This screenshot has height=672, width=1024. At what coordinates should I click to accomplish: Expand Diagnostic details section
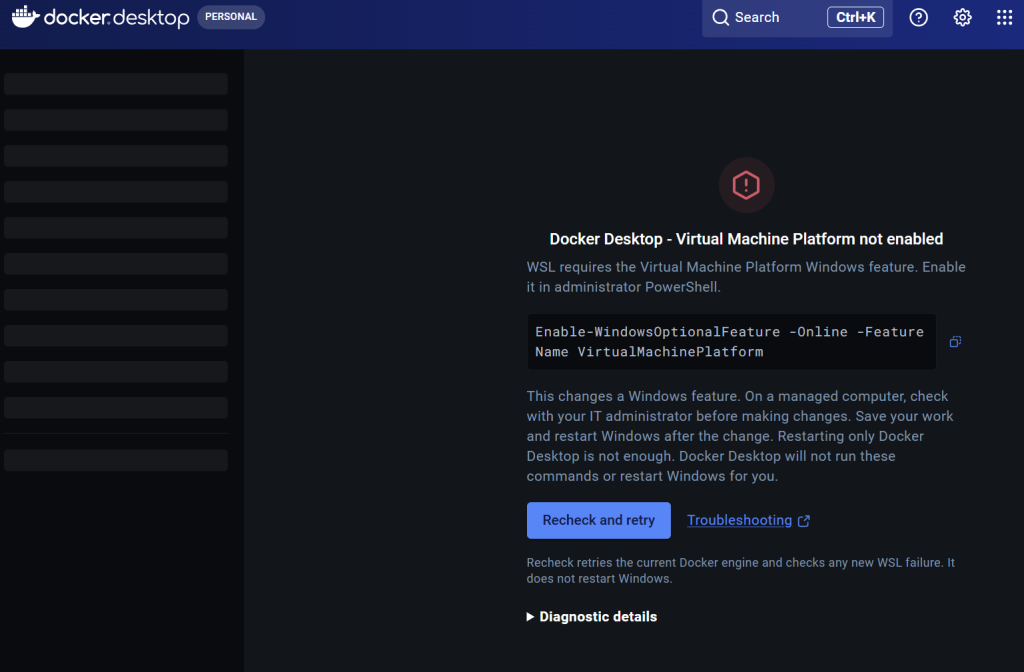tap(592, 616)
